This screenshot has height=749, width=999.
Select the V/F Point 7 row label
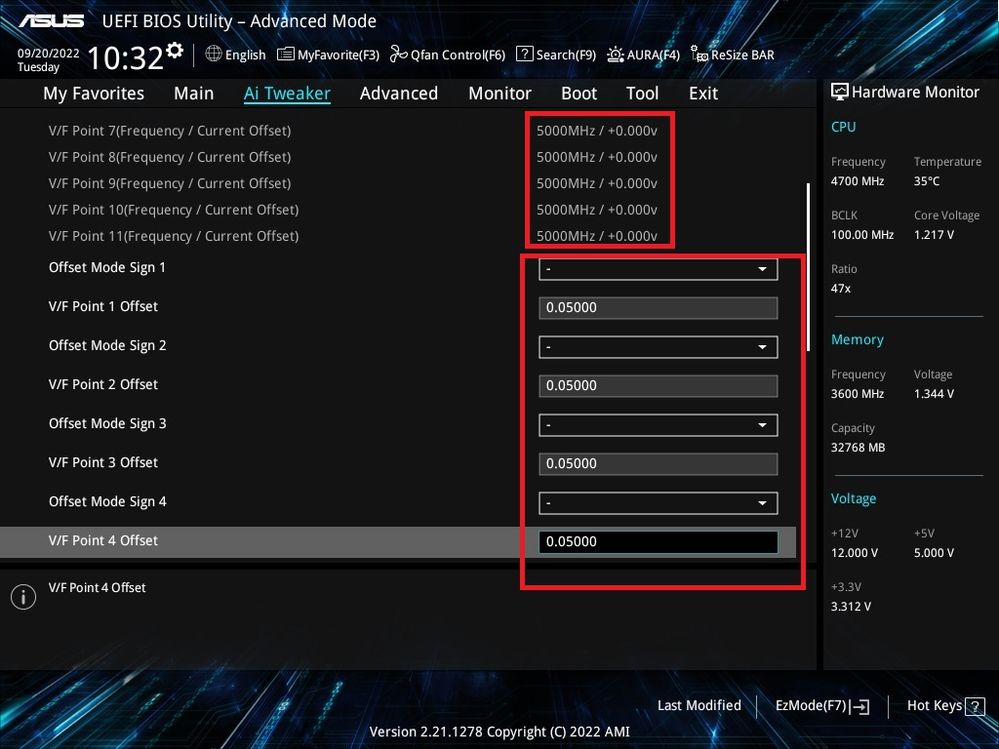[x=169, y=131]
